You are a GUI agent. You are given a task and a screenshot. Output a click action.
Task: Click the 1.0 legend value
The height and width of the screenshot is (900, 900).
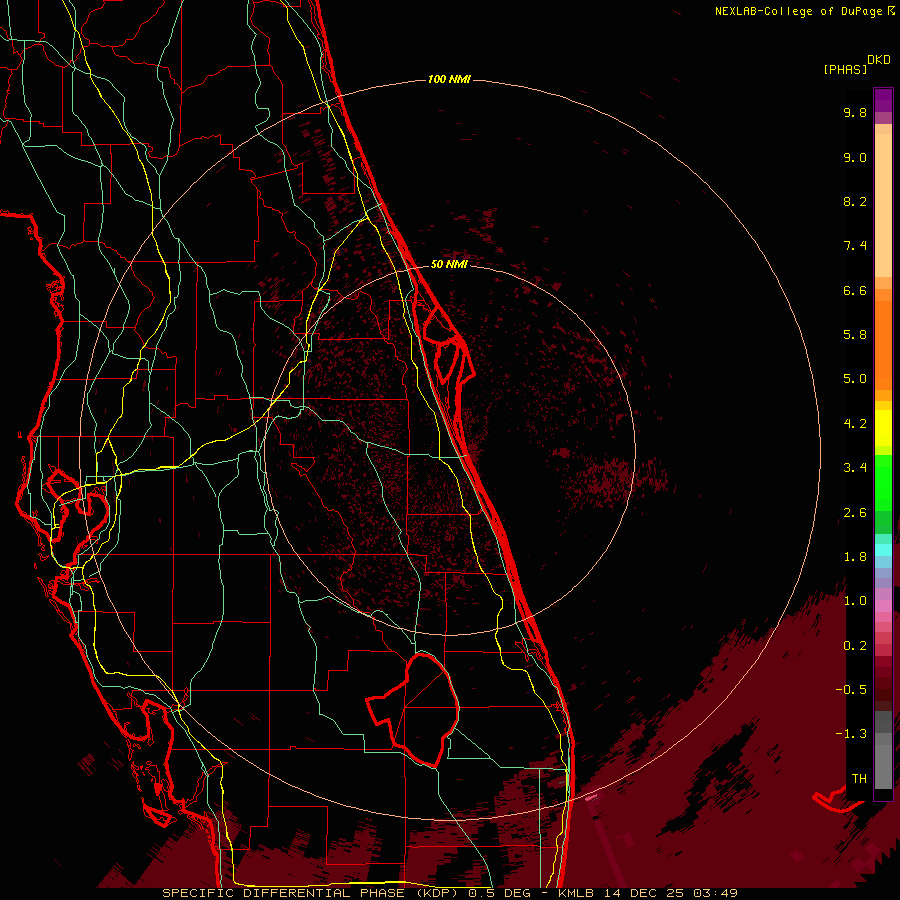point(855,601)
